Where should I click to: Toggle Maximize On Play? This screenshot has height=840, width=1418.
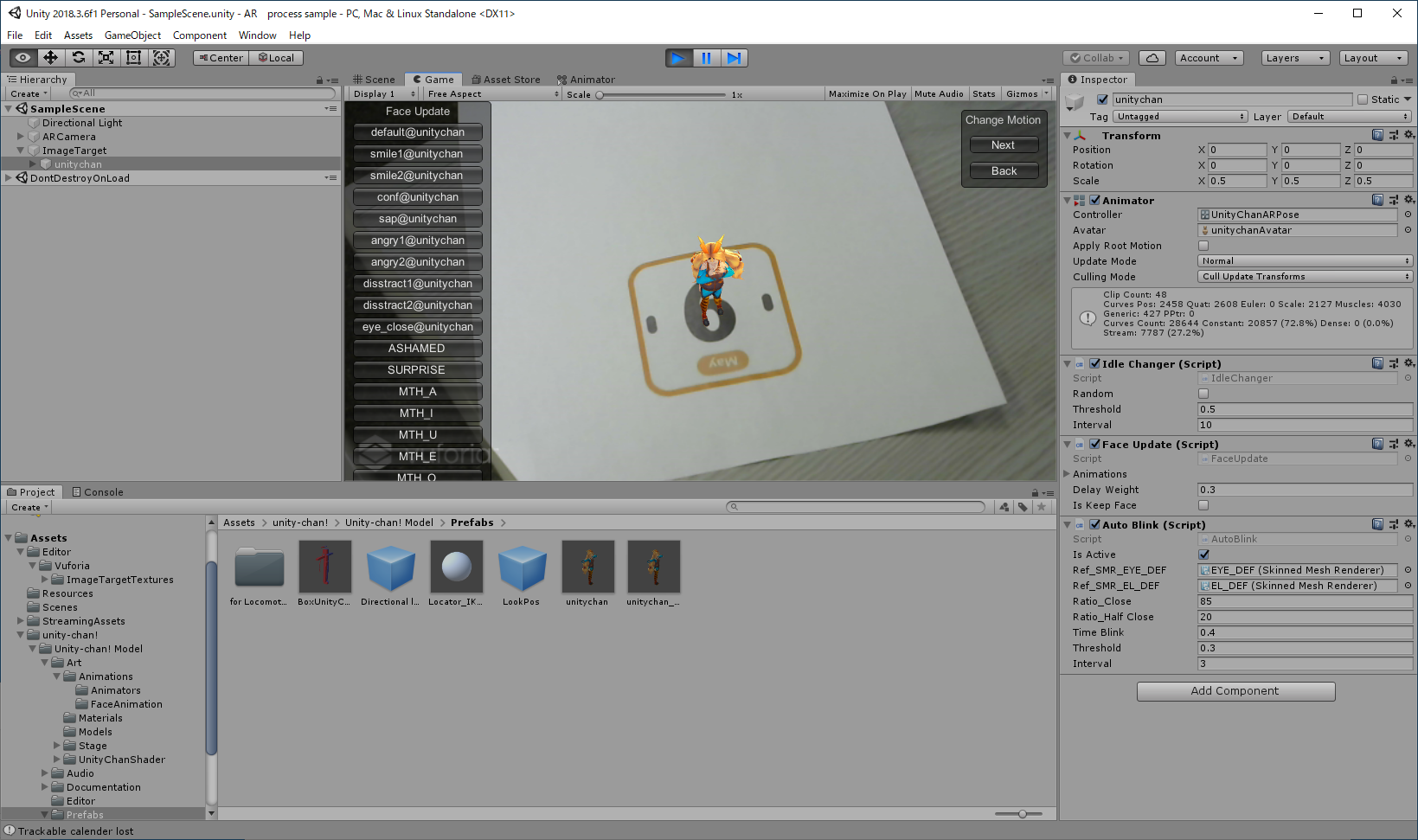pyautogui.click(x=867, y=94)
